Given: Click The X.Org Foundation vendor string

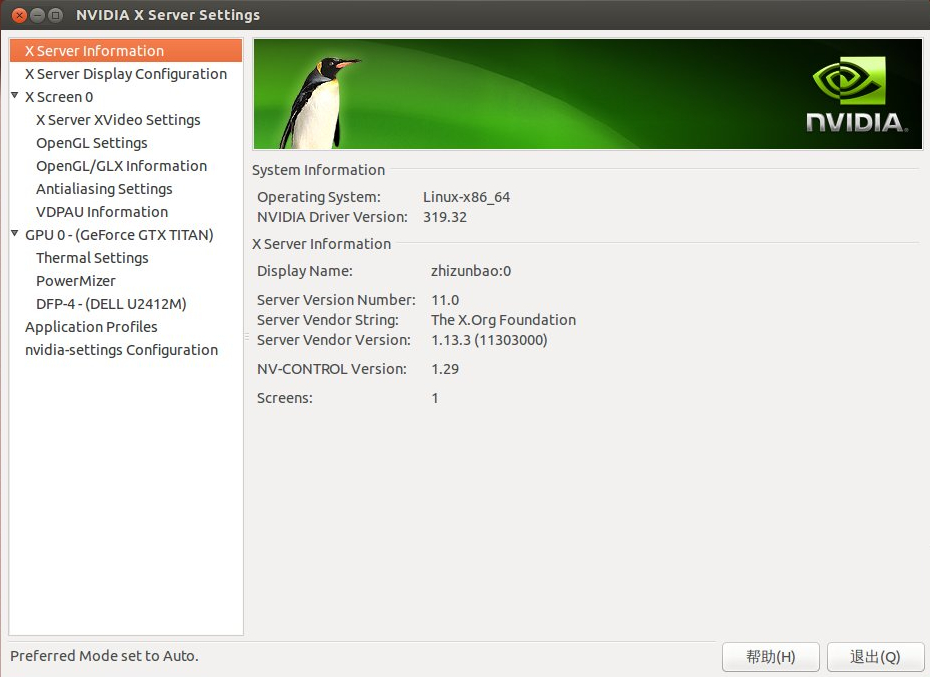Looking at the screenshot, I should pos(504,320).
